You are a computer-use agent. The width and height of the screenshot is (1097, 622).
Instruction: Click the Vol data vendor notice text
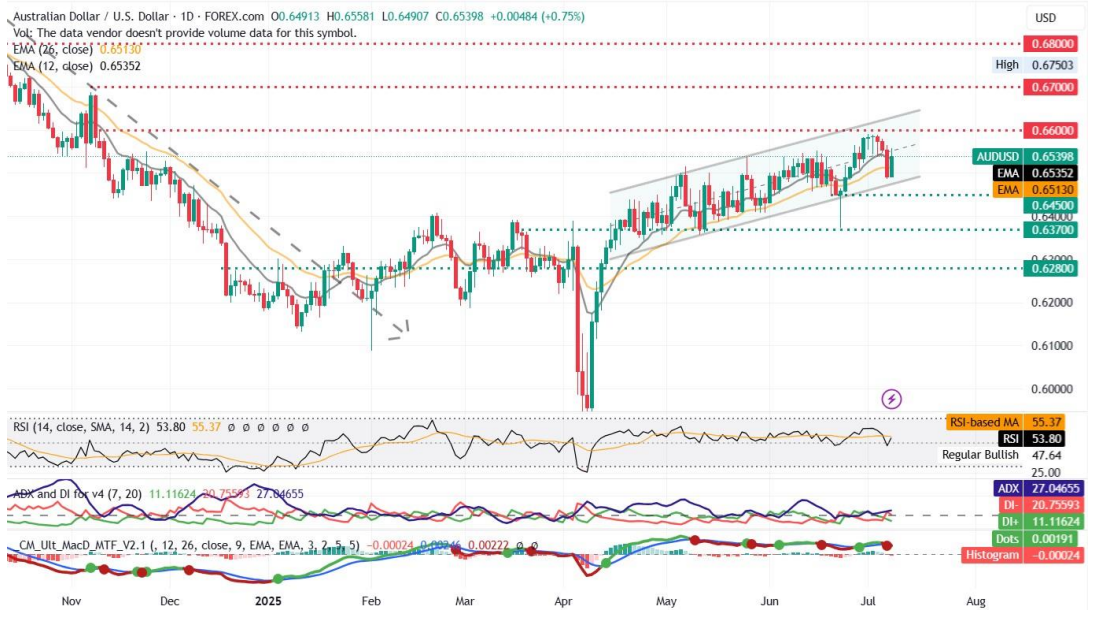(185, 33)
